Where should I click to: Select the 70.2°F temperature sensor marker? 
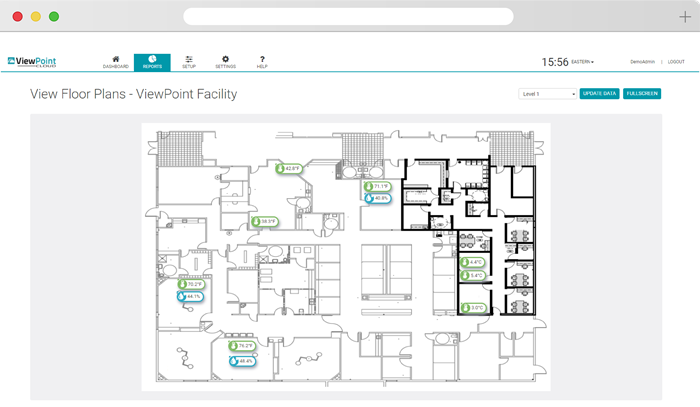coord(191,284)
